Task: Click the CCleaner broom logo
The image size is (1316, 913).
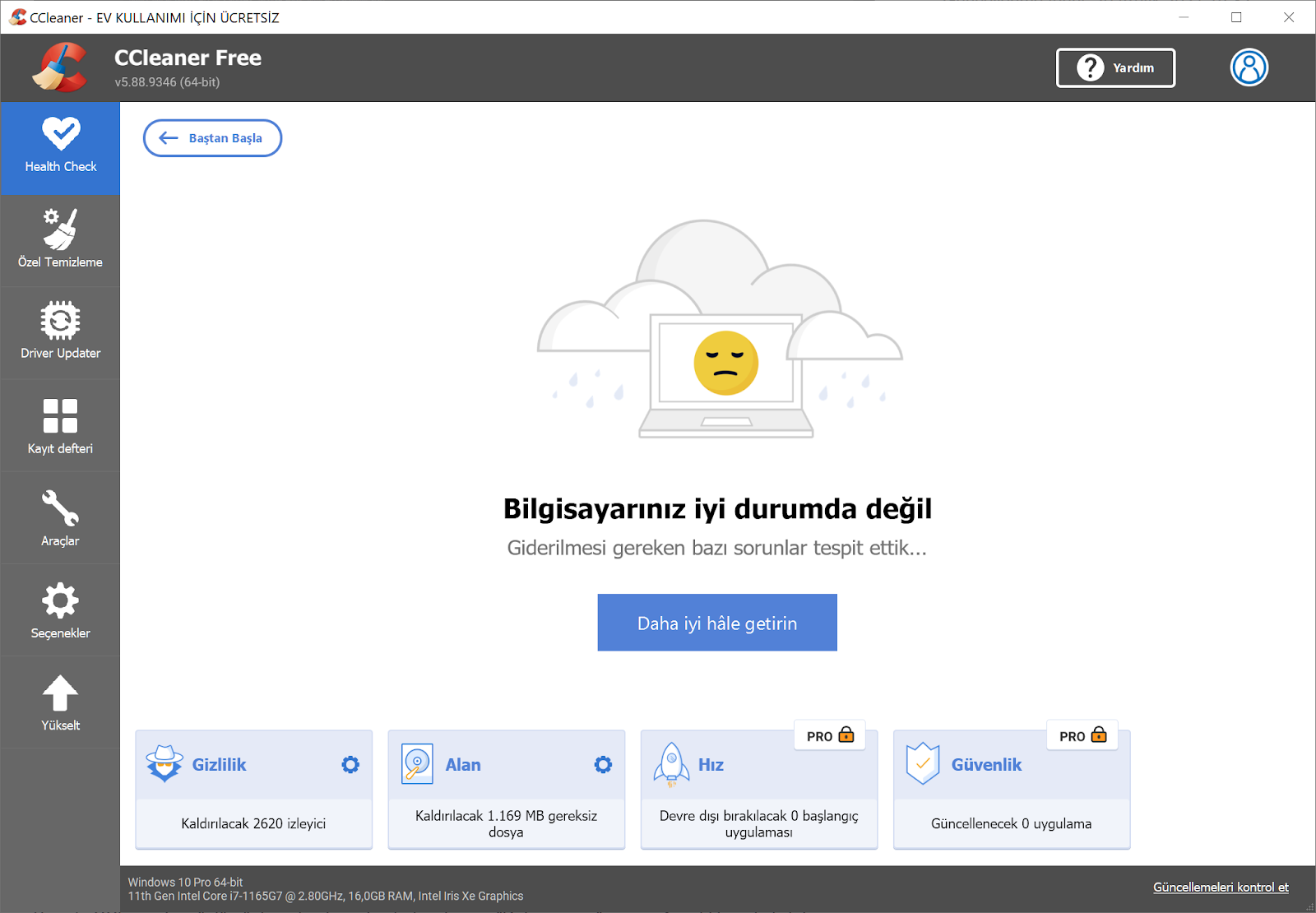Action: (59, 67)
